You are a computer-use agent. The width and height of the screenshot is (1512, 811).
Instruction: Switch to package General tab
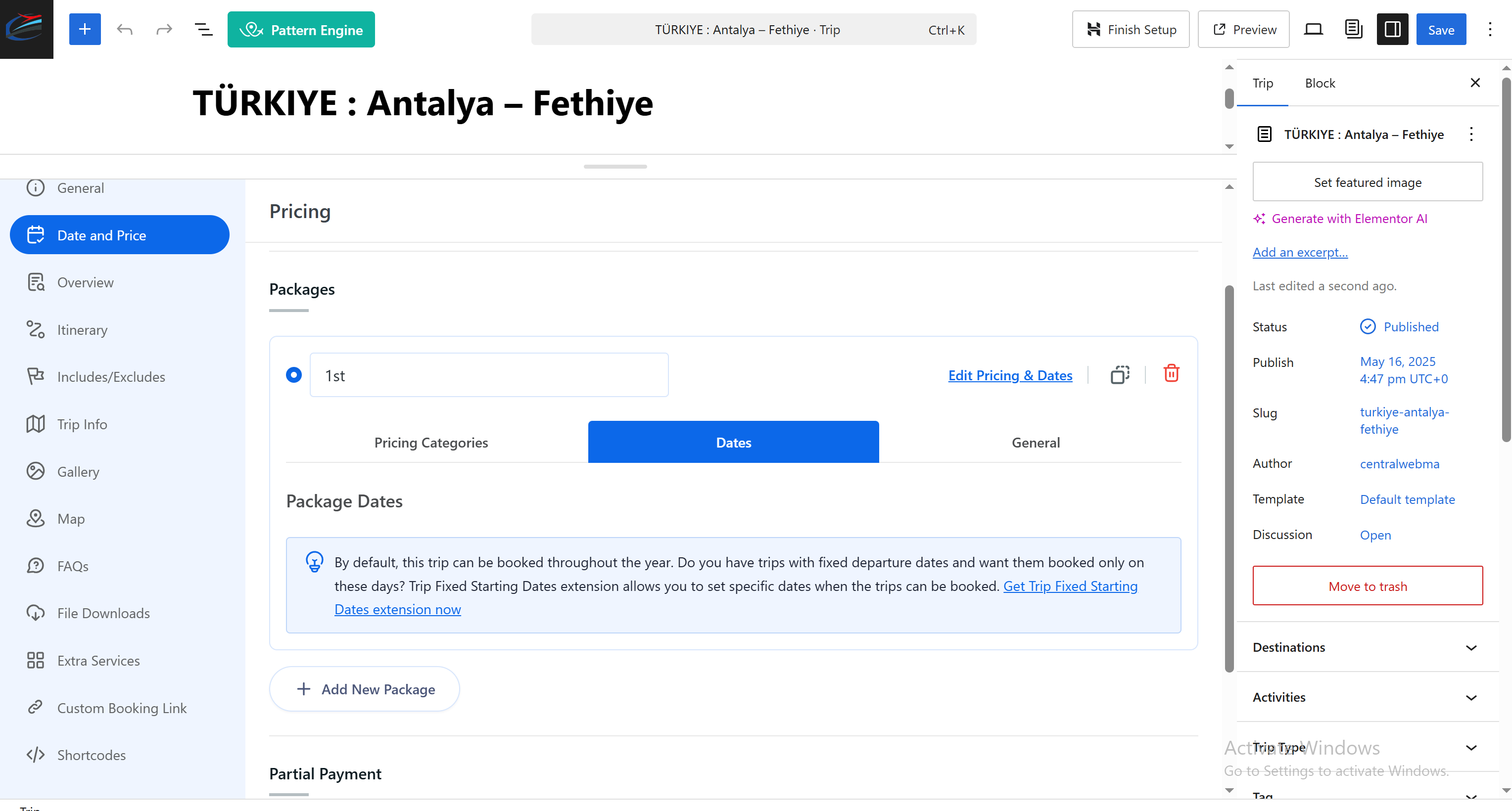(x=1036, y=443)
